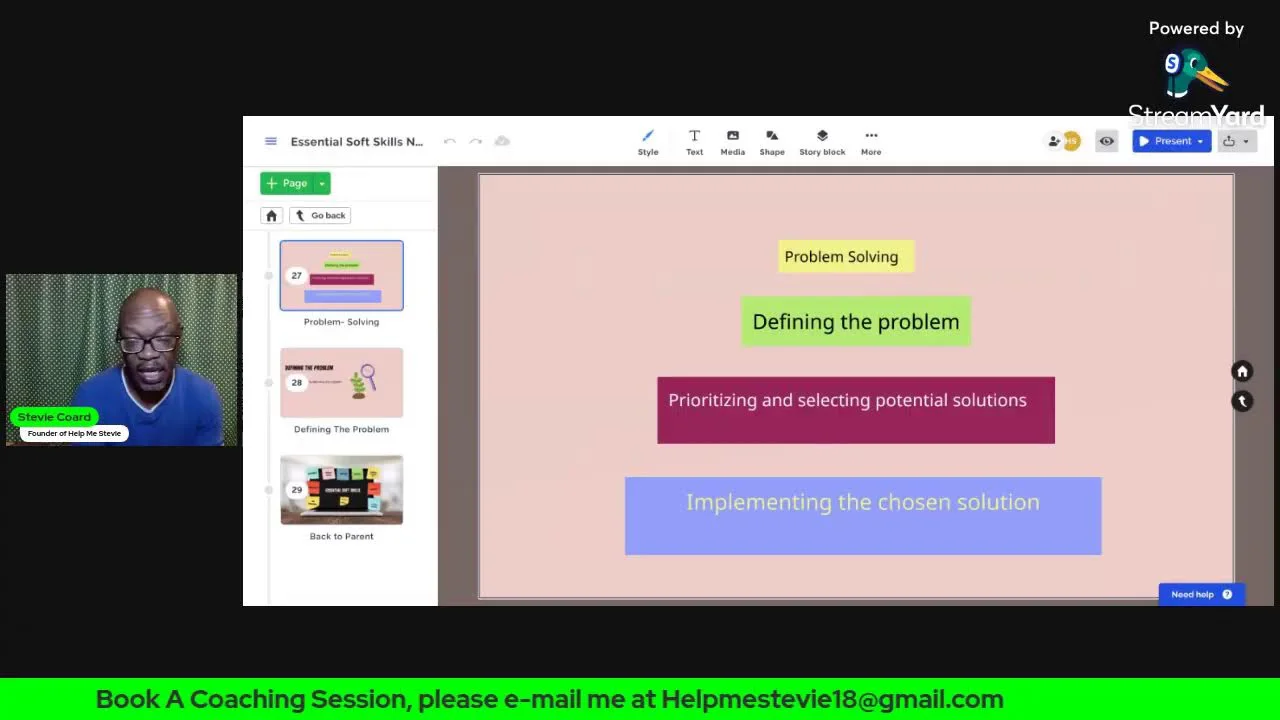Add a new page with the Page button
The height and width of the screenshot is (720, 1280).
click(x=287, y=183)
